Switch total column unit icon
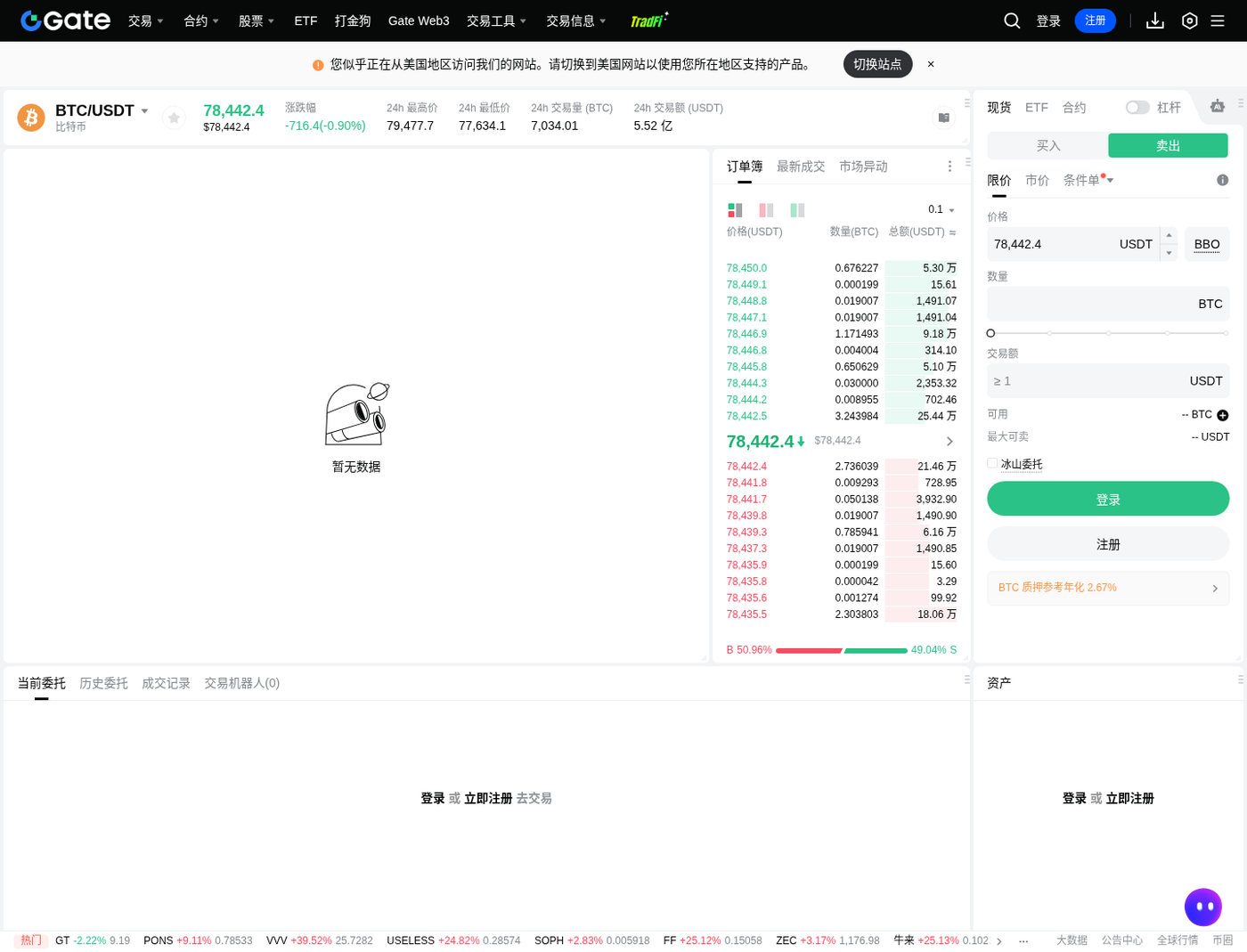 (x=952, y=232)
